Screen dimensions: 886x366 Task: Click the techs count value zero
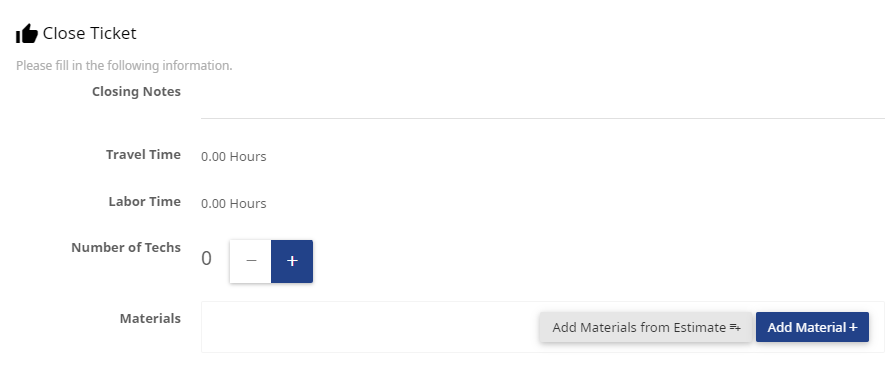[x=206, y=259]
